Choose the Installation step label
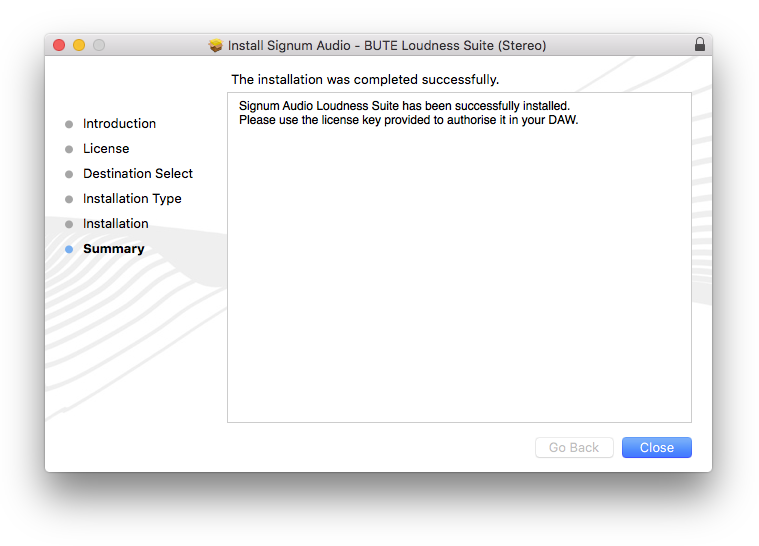 (116, 224)
